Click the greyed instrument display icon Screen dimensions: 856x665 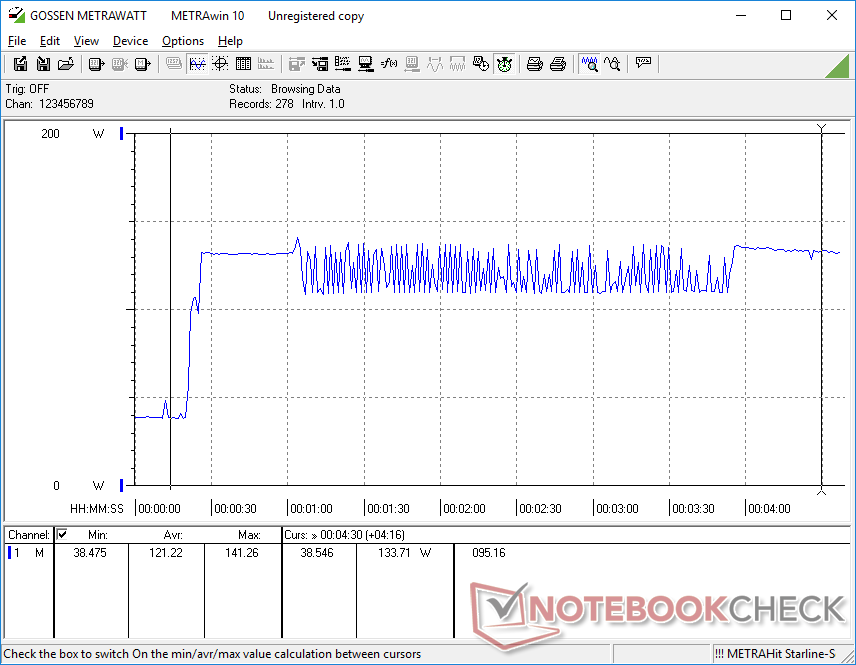coord(412,64)
